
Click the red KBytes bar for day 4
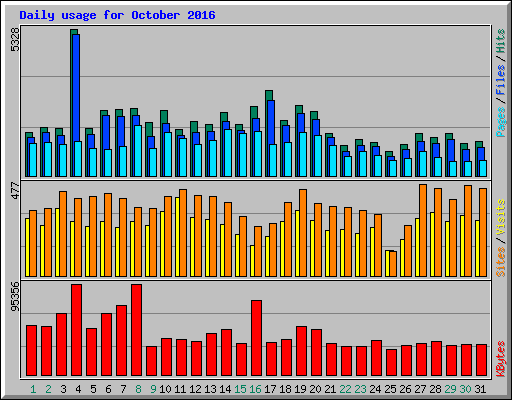(76, 330)
